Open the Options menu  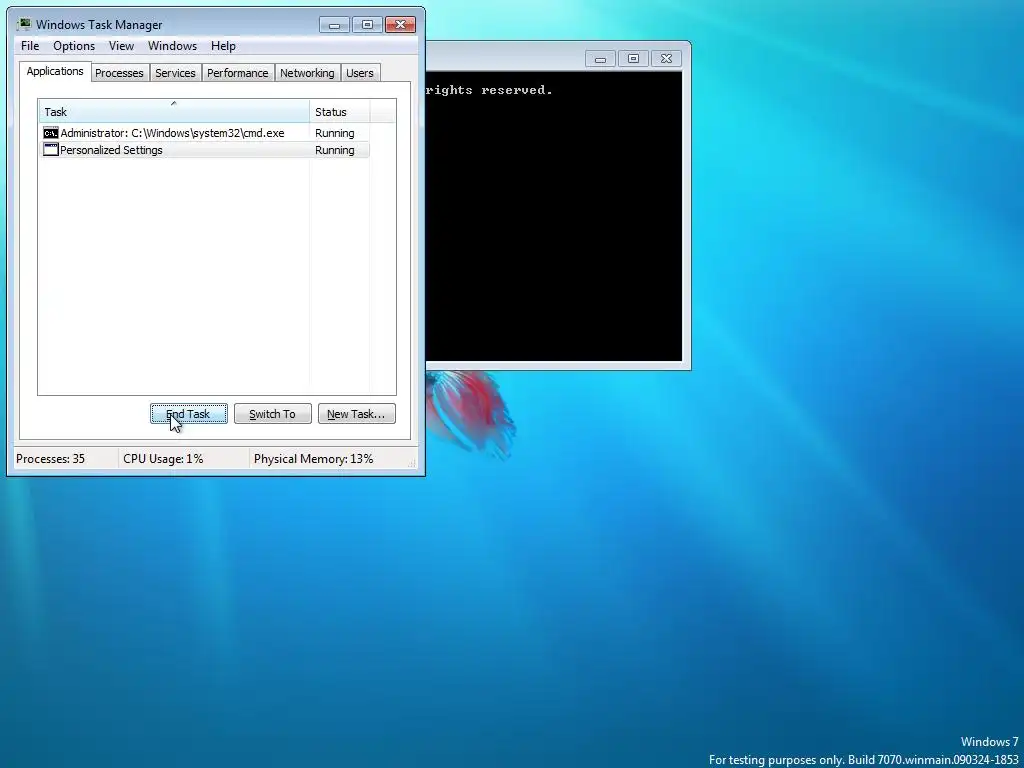tap(74, 46)
